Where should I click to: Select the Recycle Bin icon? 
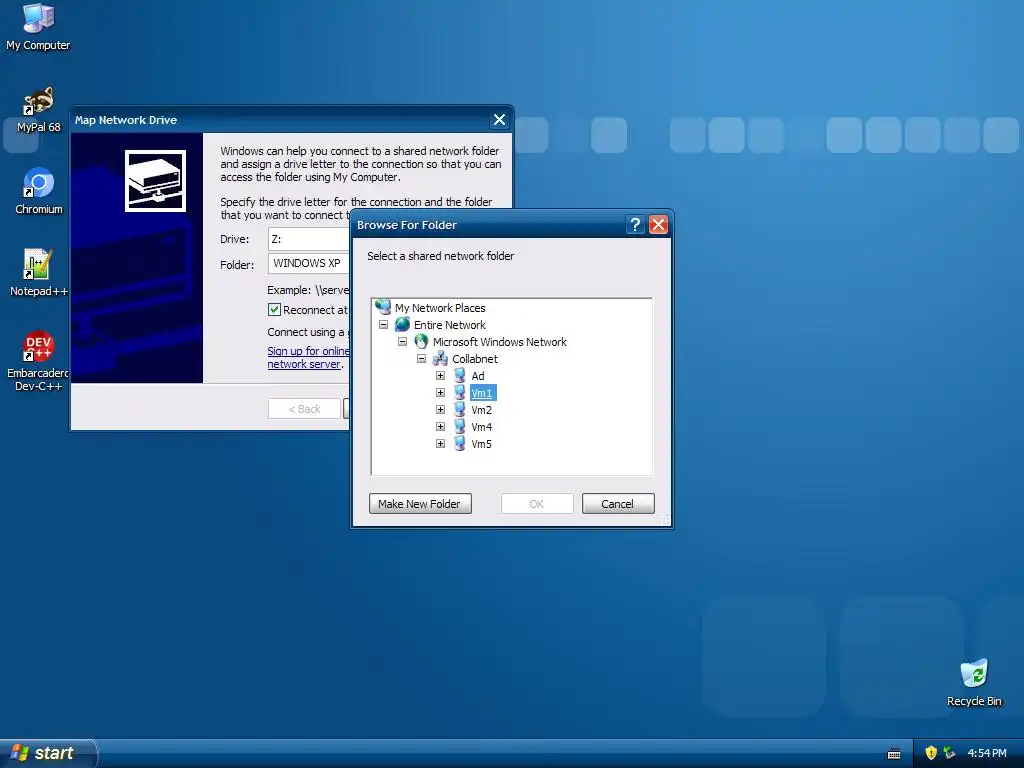tap(974, 683)
